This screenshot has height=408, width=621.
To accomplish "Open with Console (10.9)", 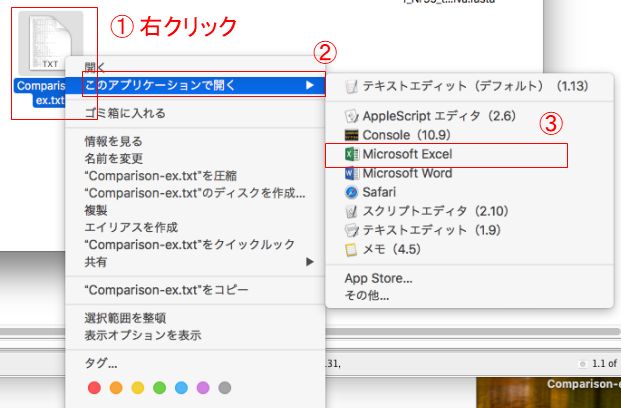I will [469, 135].
